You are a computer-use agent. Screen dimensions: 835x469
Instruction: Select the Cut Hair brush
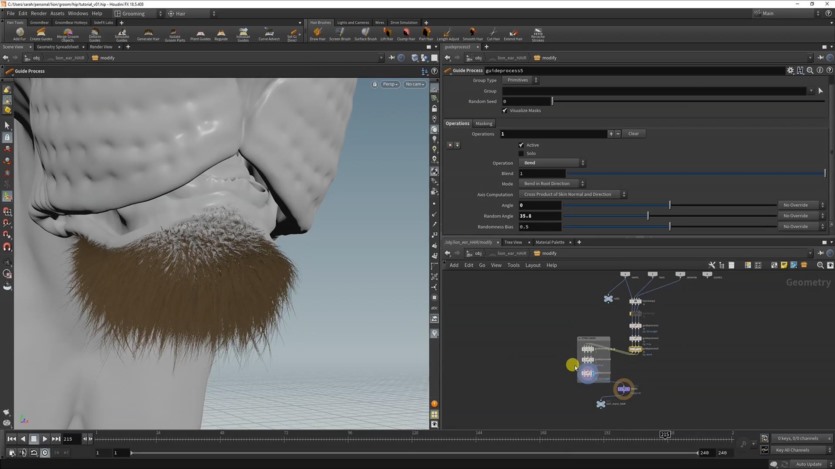[x=493, y=34]
